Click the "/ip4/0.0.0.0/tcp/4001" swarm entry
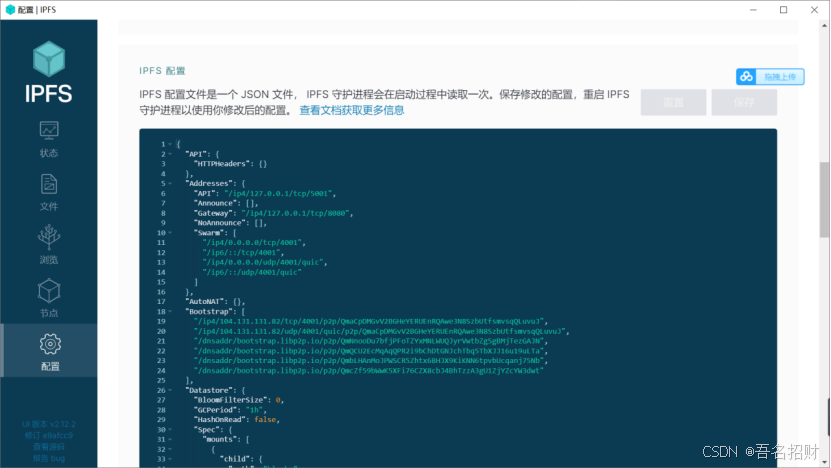 [254, 243]
